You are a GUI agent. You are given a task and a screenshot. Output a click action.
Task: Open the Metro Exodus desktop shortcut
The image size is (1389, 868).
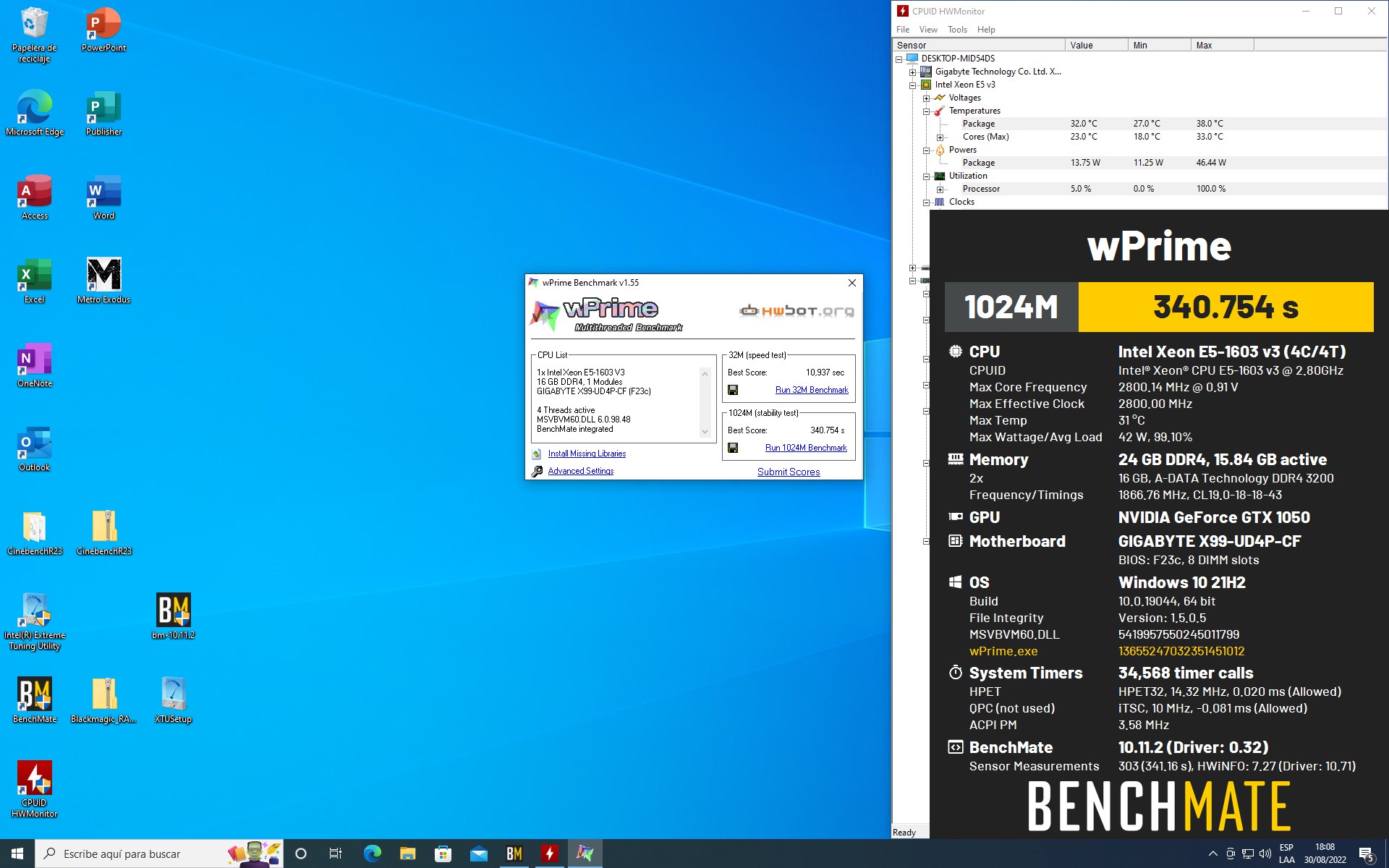point(103,281)
